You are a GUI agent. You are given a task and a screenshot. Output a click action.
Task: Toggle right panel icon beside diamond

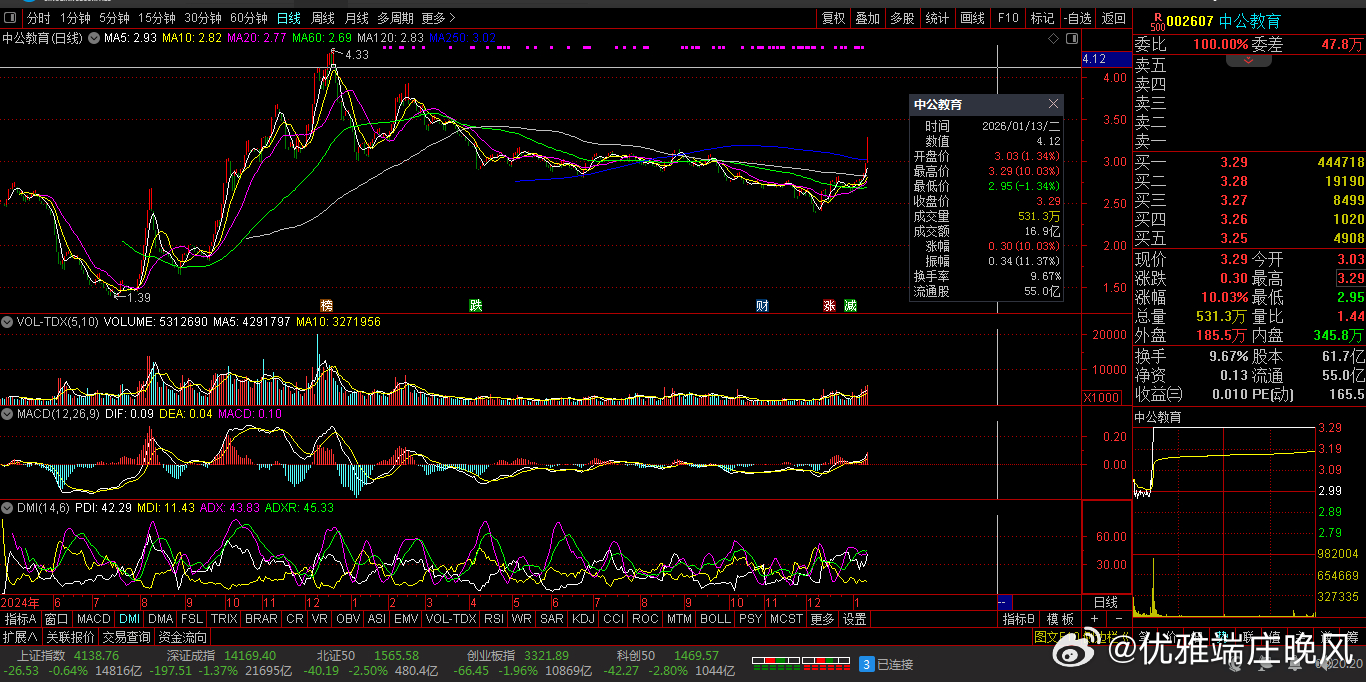(1072, 39)
